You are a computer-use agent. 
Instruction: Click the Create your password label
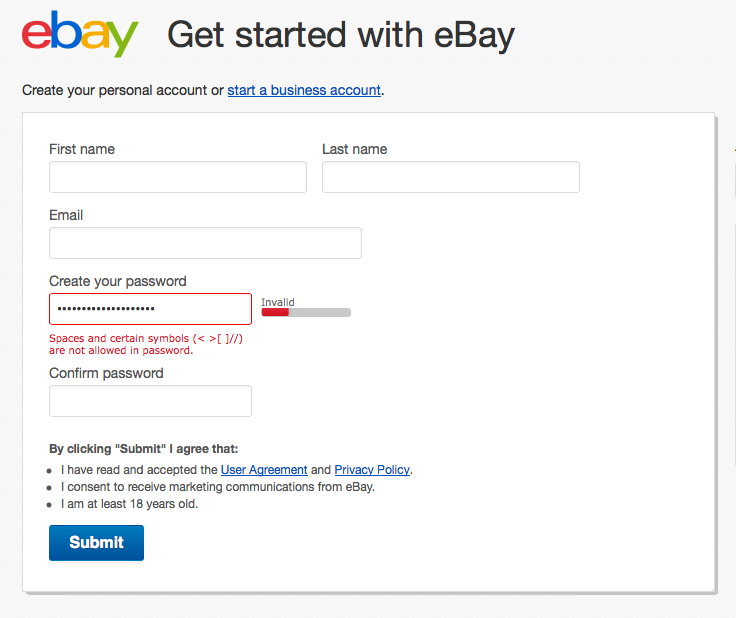pos(118,281)
